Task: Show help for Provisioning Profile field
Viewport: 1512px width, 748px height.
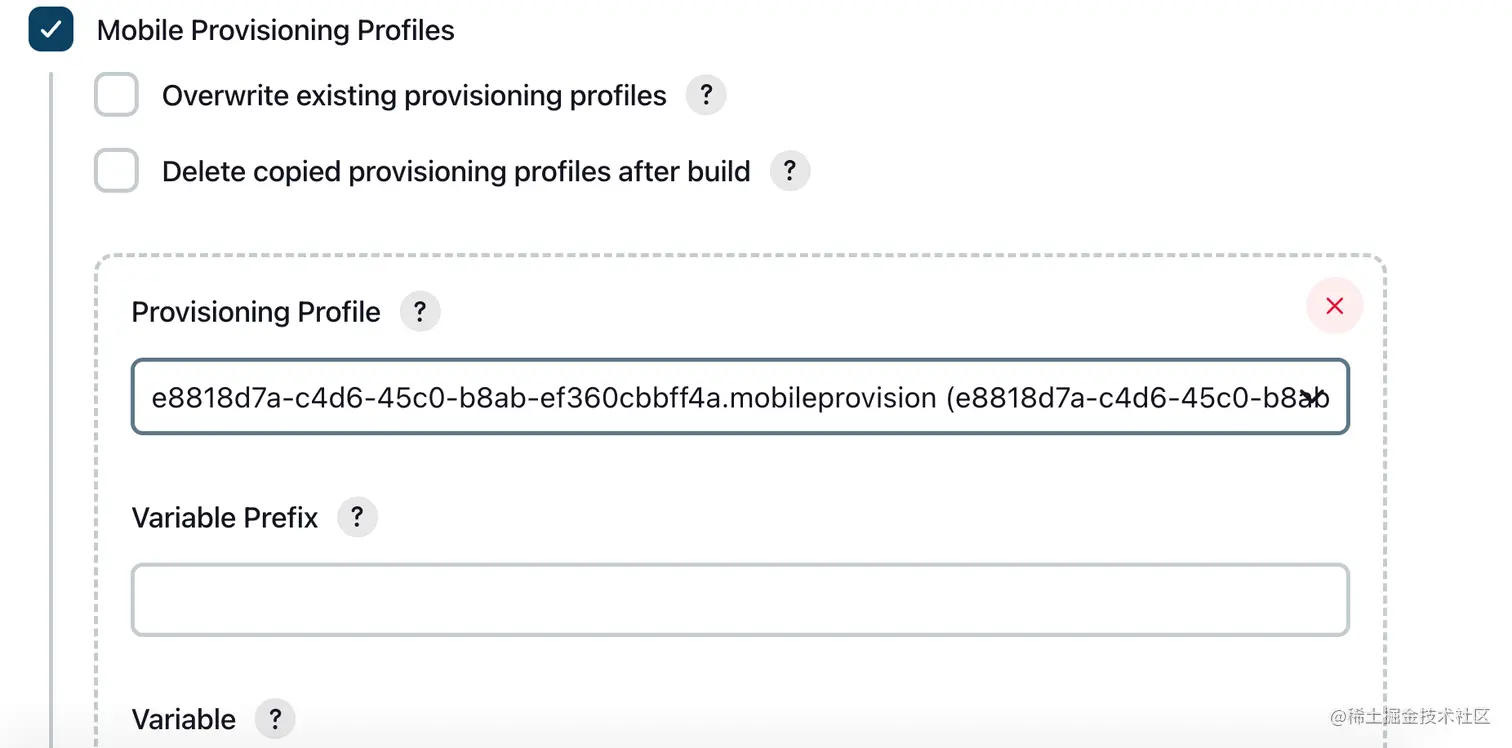Action: click(x=420, y=312)
